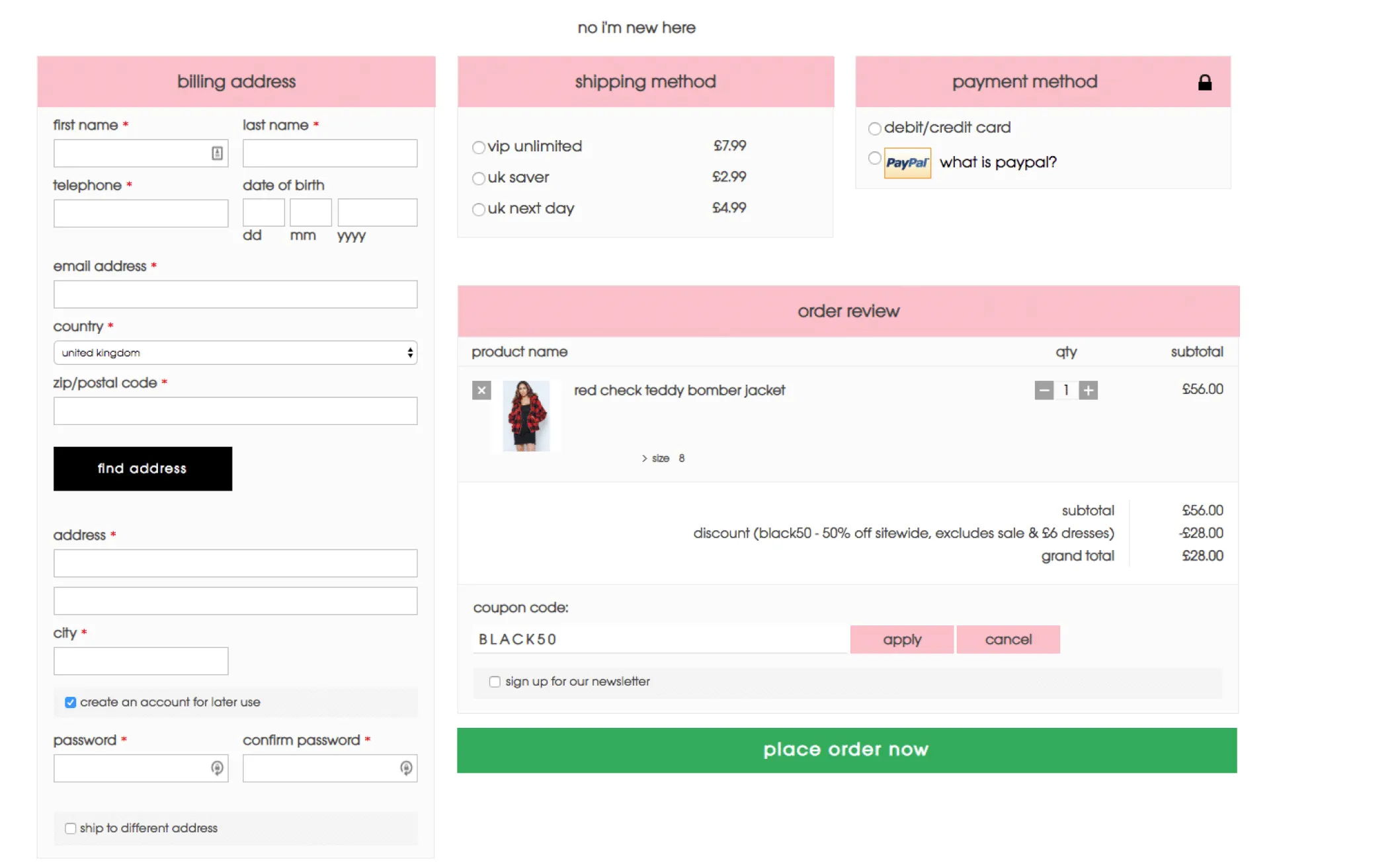Click 'red check teddy bomber jacket' product name
This screenshot has width=1398, height=868.
tap(679, 391)
